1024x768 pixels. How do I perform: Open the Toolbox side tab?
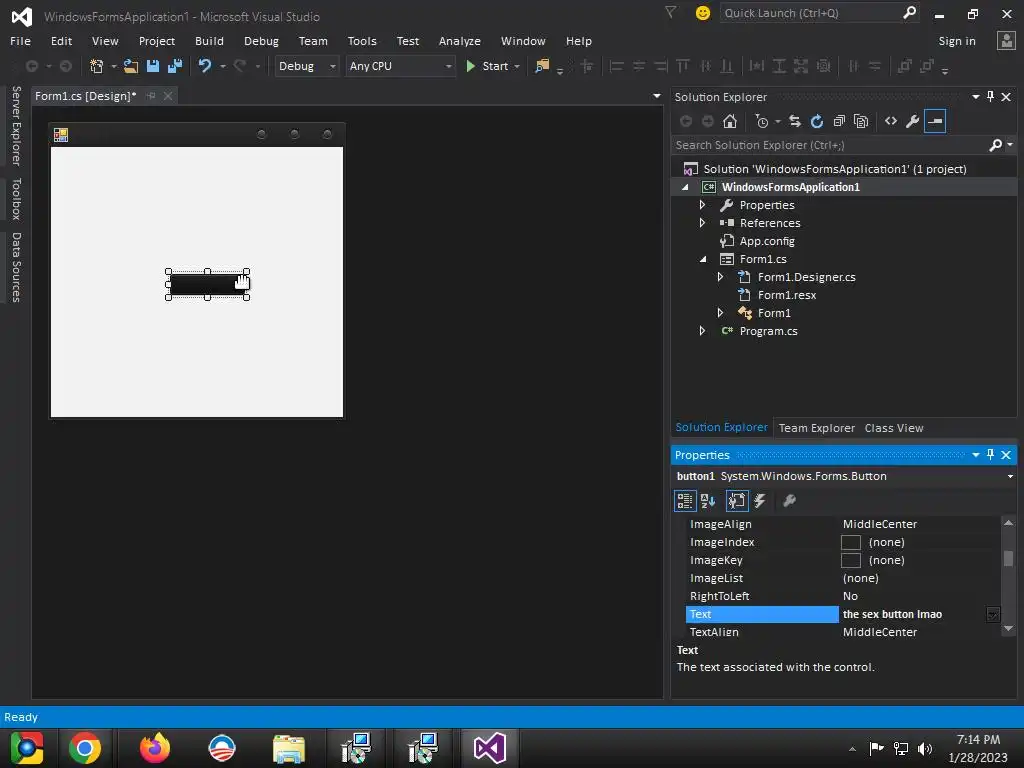(16, 199)
